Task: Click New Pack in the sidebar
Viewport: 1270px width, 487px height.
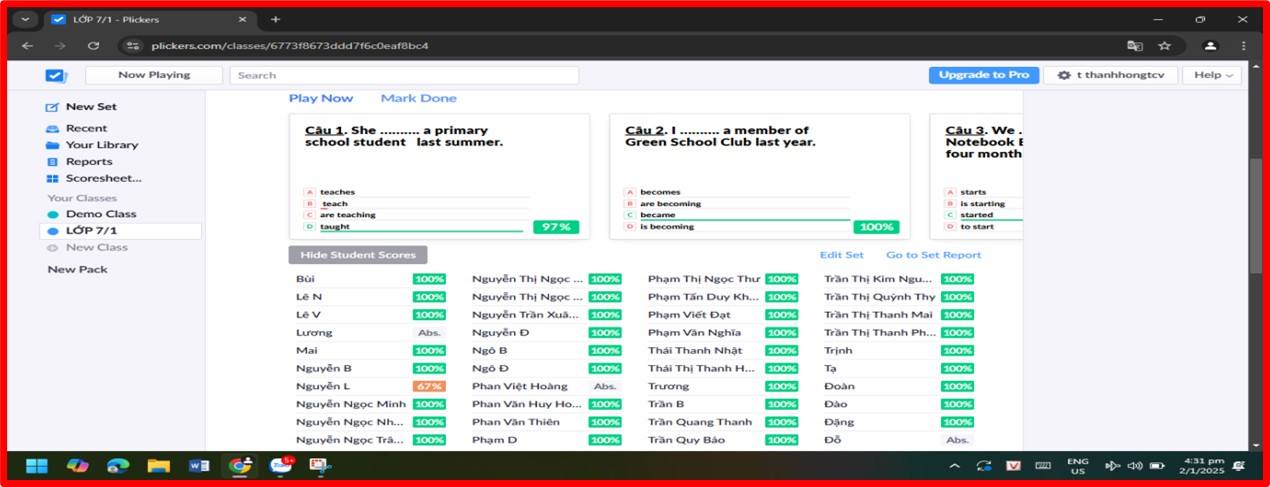Action: point(77,269)
